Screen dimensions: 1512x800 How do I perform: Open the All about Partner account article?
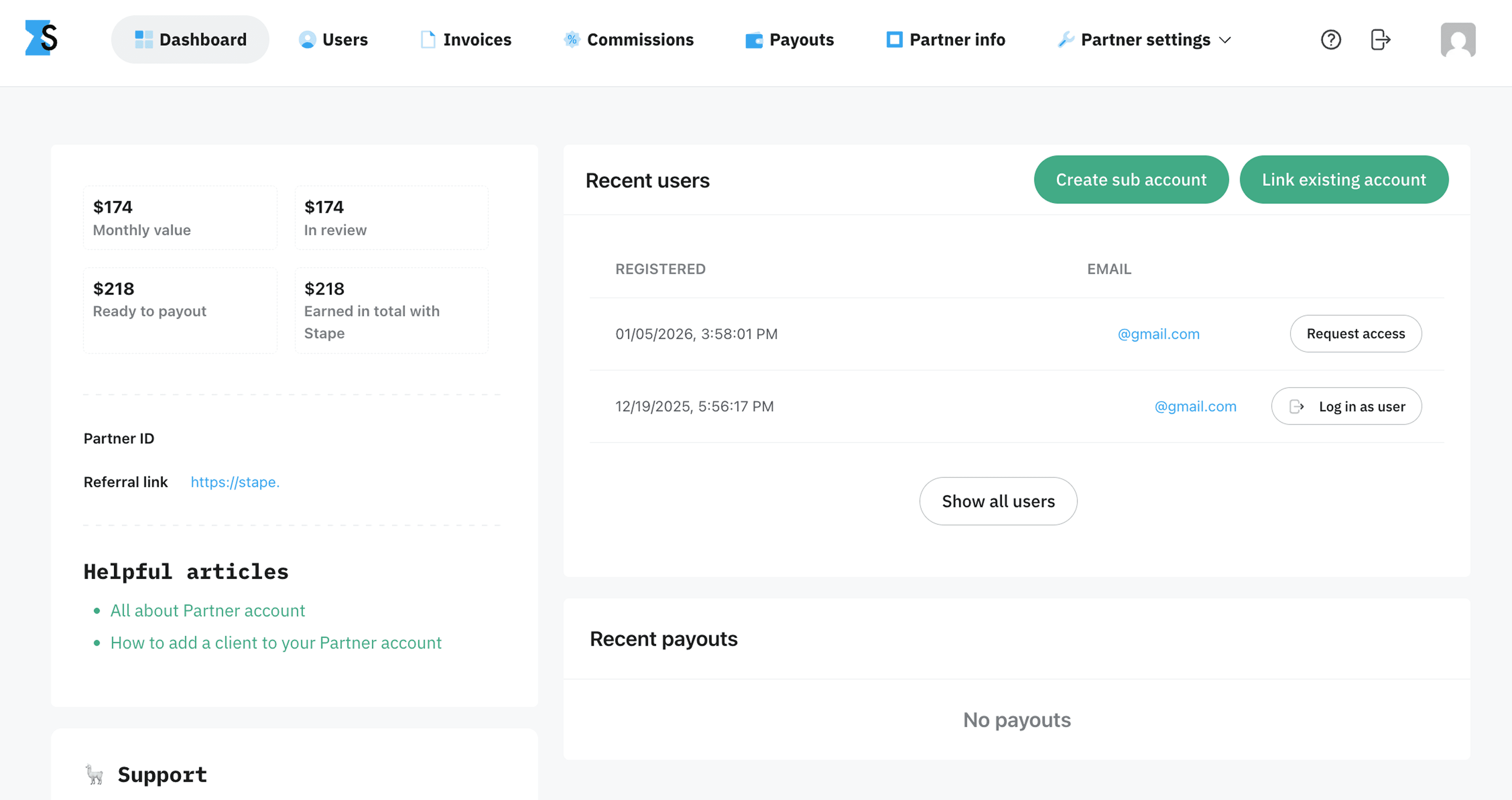click(x=207, y=610)
